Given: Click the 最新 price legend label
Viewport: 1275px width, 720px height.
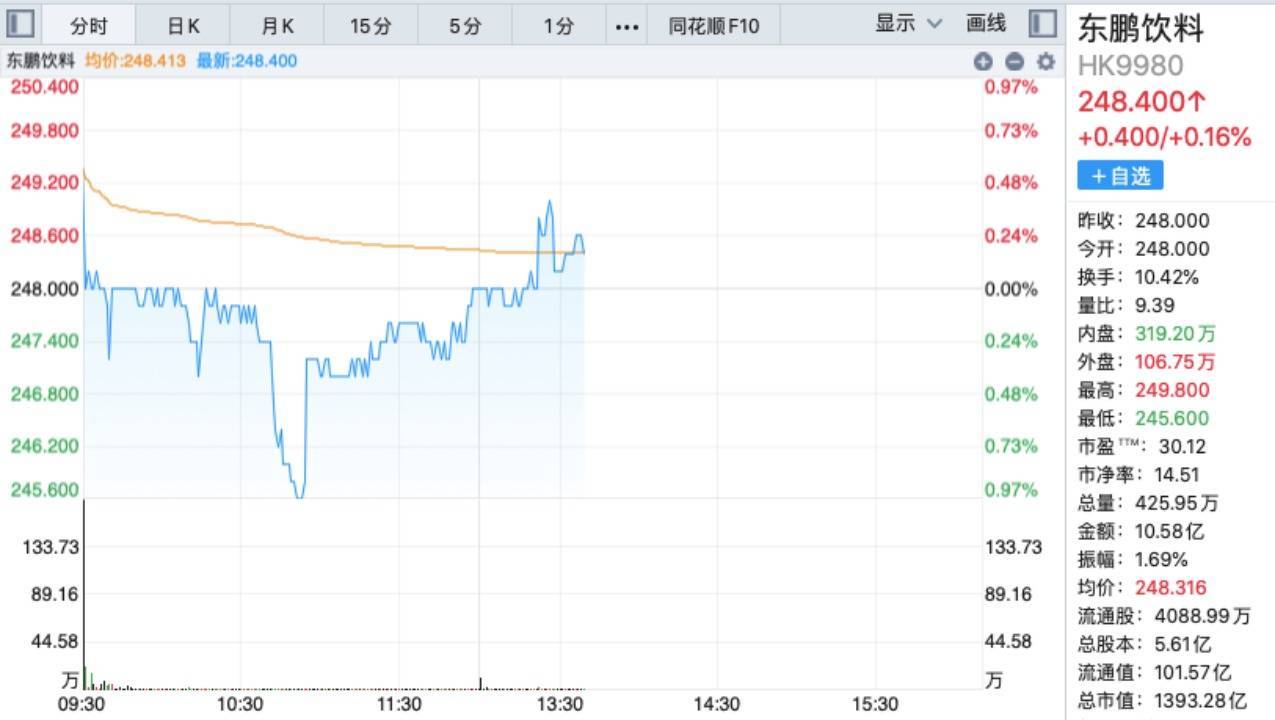Looking at the screenshot, I should (x=246, y=61).
